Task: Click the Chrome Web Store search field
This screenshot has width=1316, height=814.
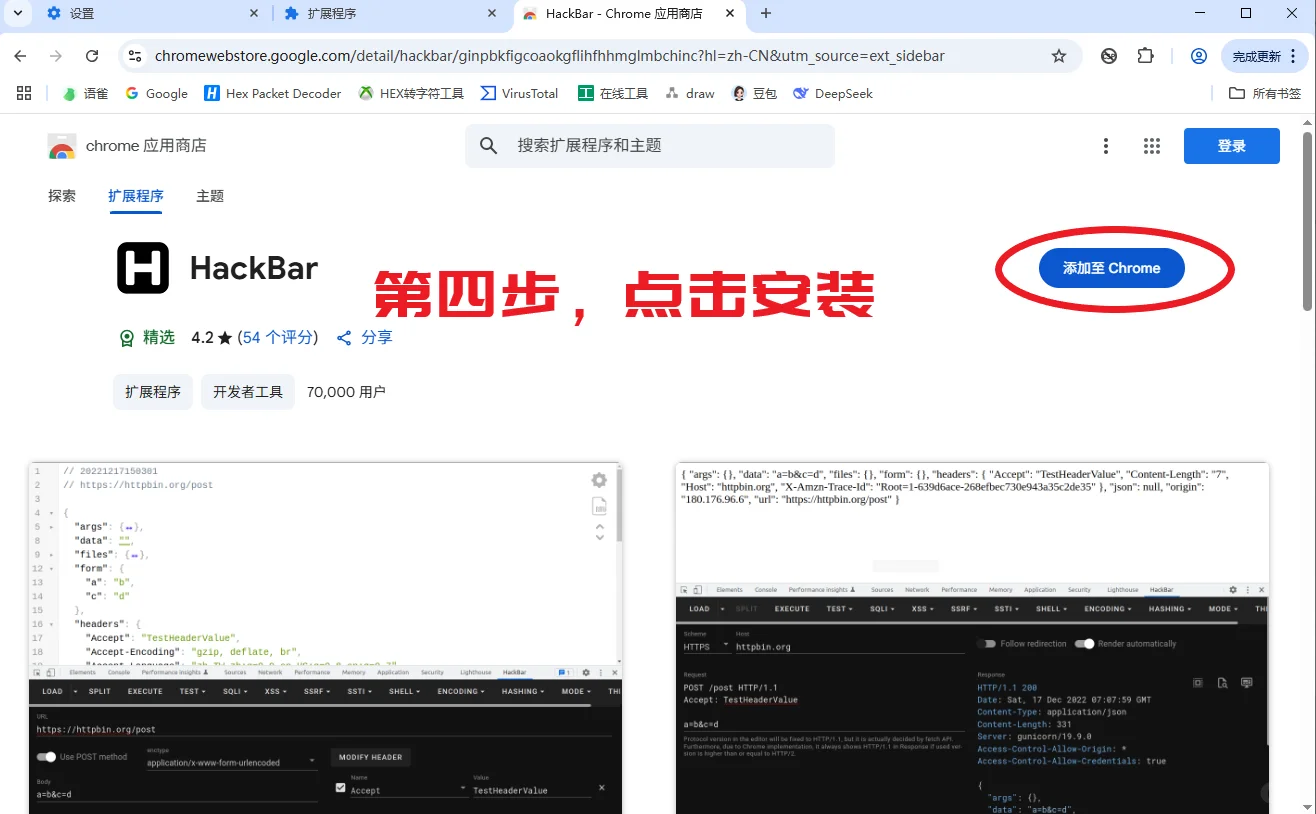Action: (x=650, y=145)
